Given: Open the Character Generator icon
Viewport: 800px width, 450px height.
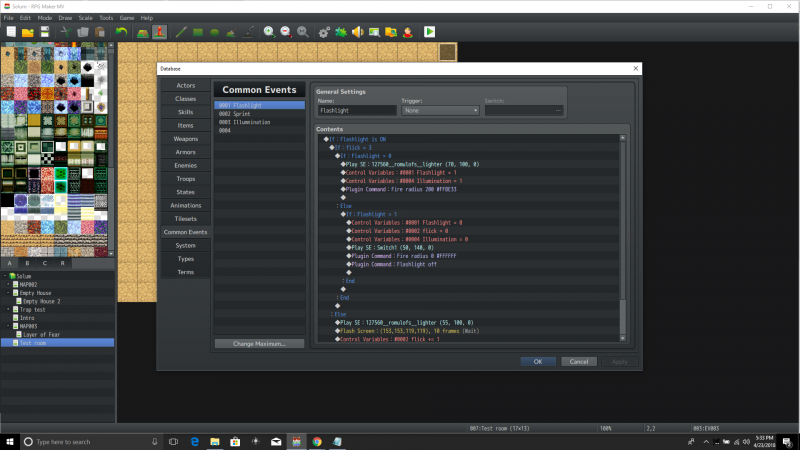Looking at the screenshot, I should point(408,32).
